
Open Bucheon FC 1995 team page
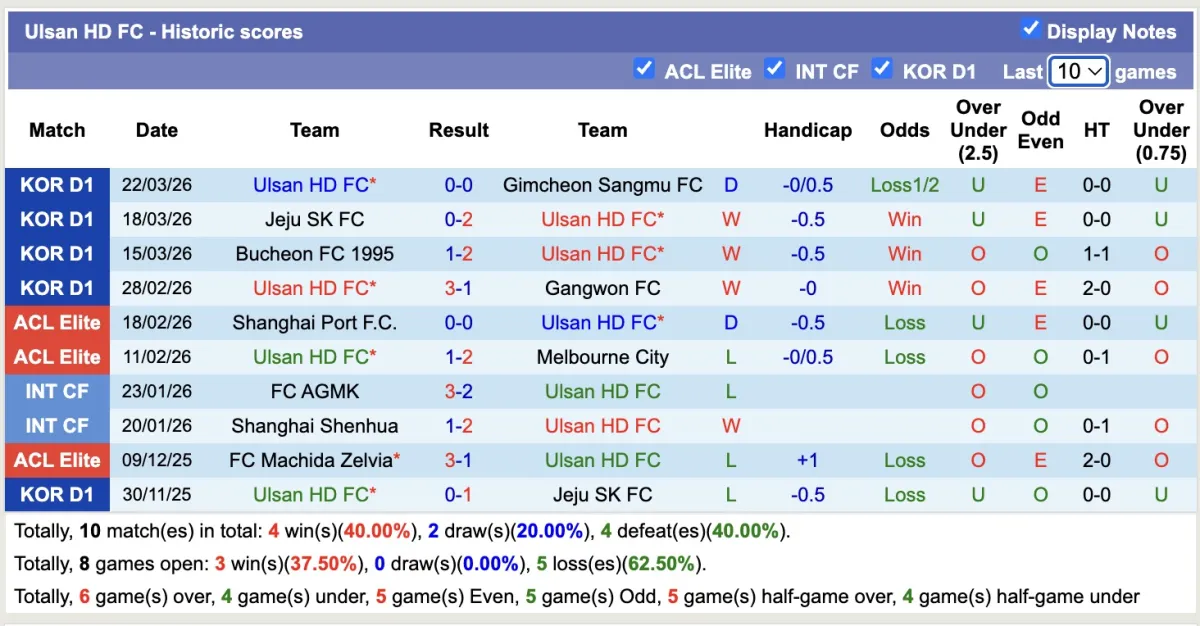(x=314, y=254)
